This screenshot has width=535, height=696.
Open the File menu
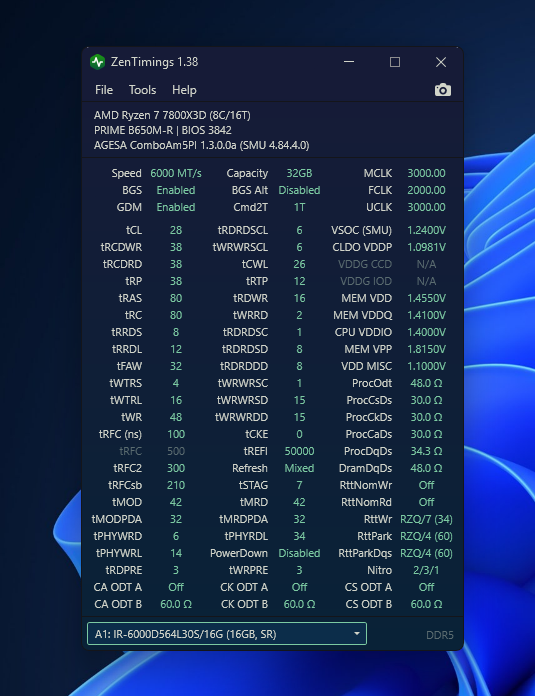[x=104, y=90]
